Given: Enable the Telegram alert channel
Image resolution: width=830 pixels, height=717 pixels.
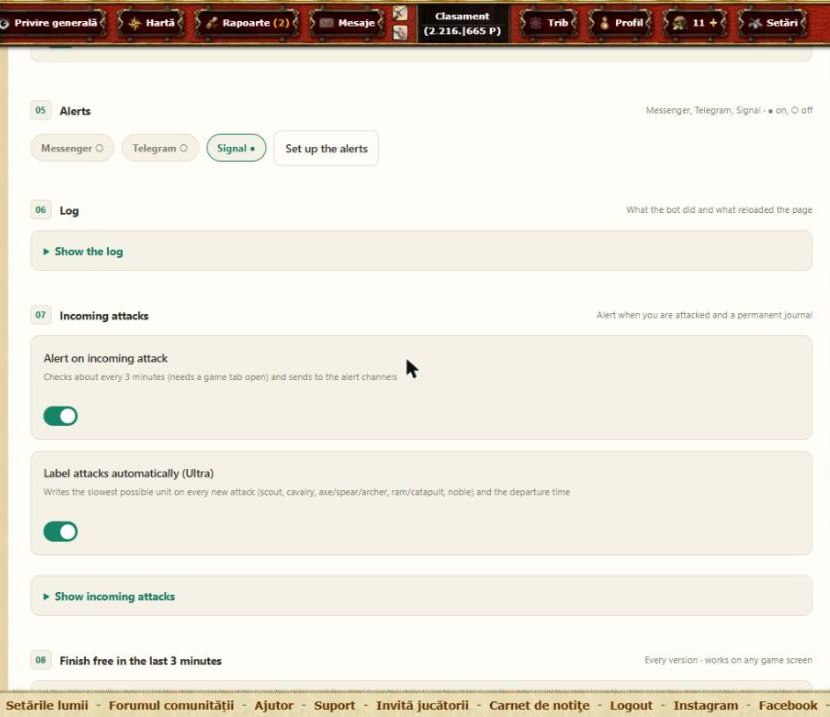Looking at the screenshot, I should [x=160, y=148].
